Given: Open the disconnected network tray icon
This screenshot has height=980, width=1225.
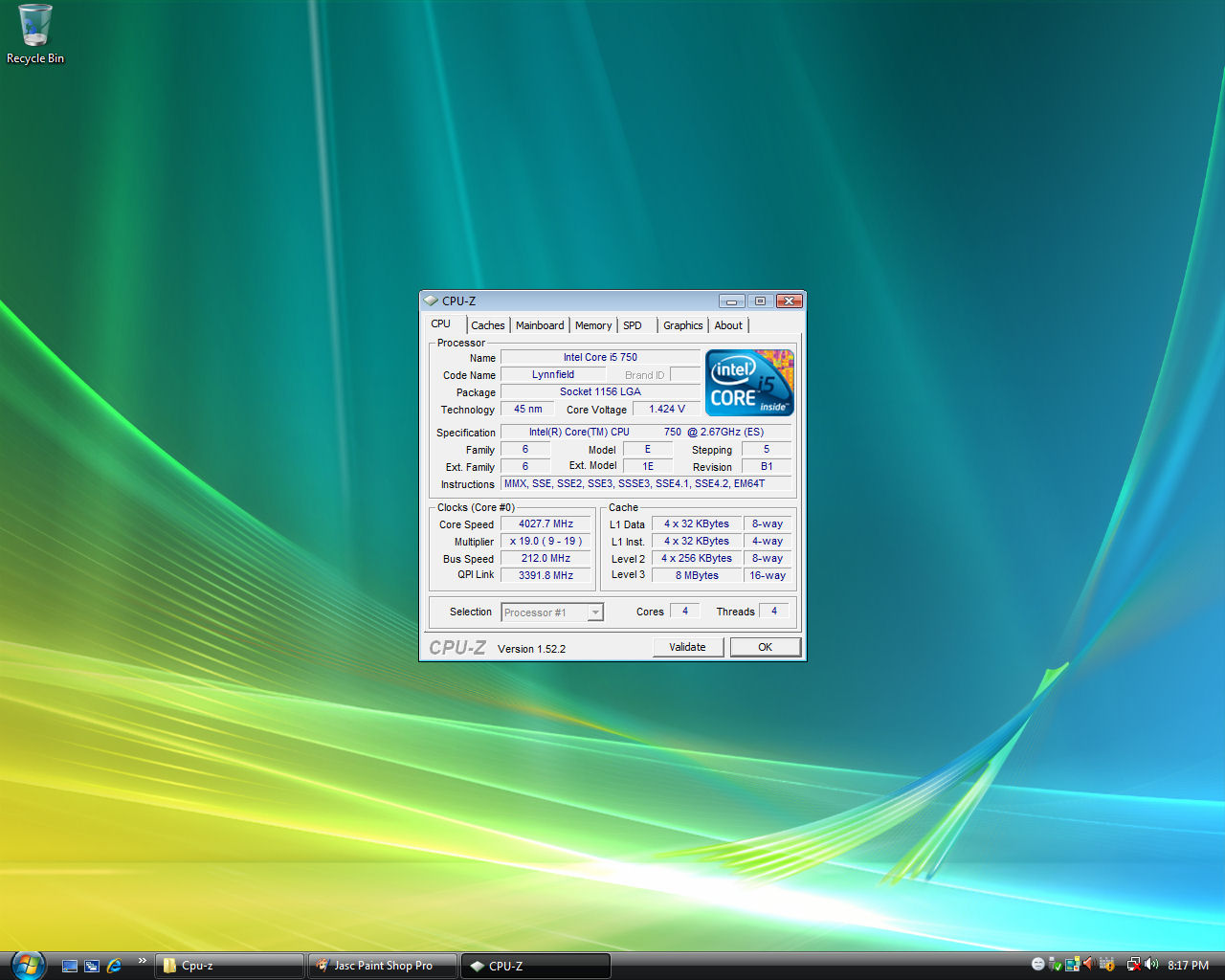Looking at the screenshot, I should 1133,965.
